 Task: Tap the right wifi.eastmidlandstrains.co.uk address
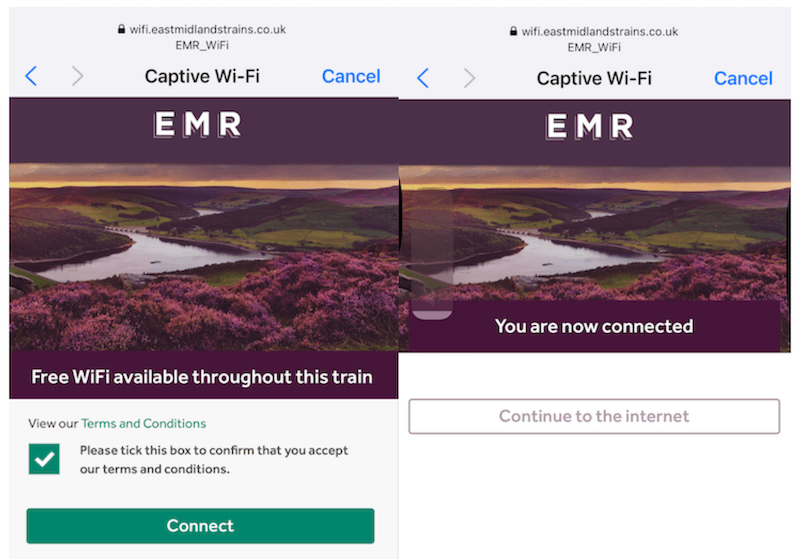pos(599,31)
